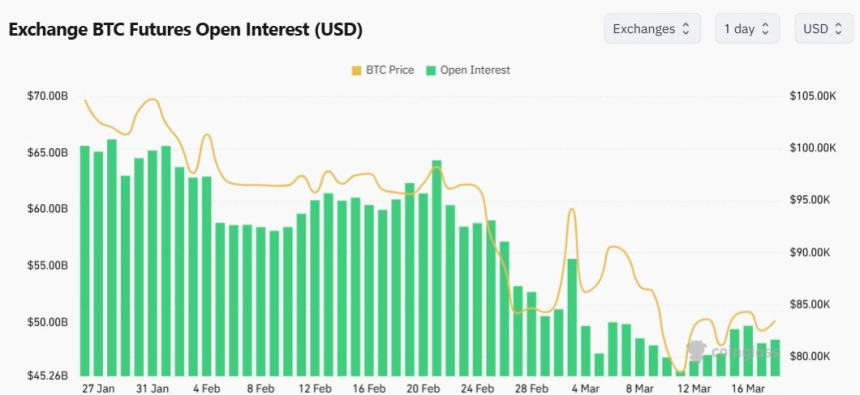Click the 16 Mar x-axis date label
The width and height of the screenshot is (860, 395).
click(750, 388)
